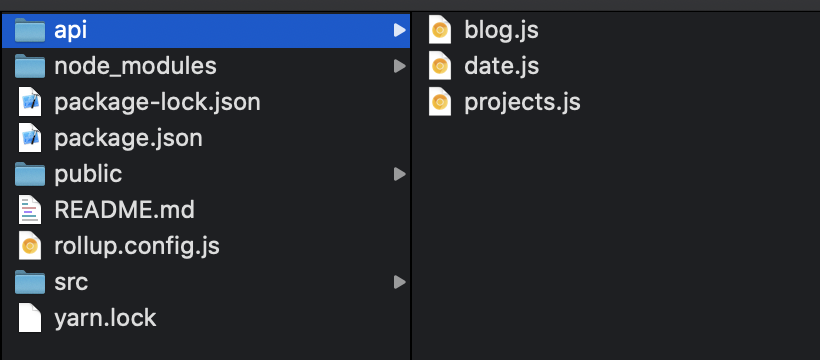The width and height of the screenshot is (820, 360).
Task: Select the README.md file name
Action: tap(124, 210)
